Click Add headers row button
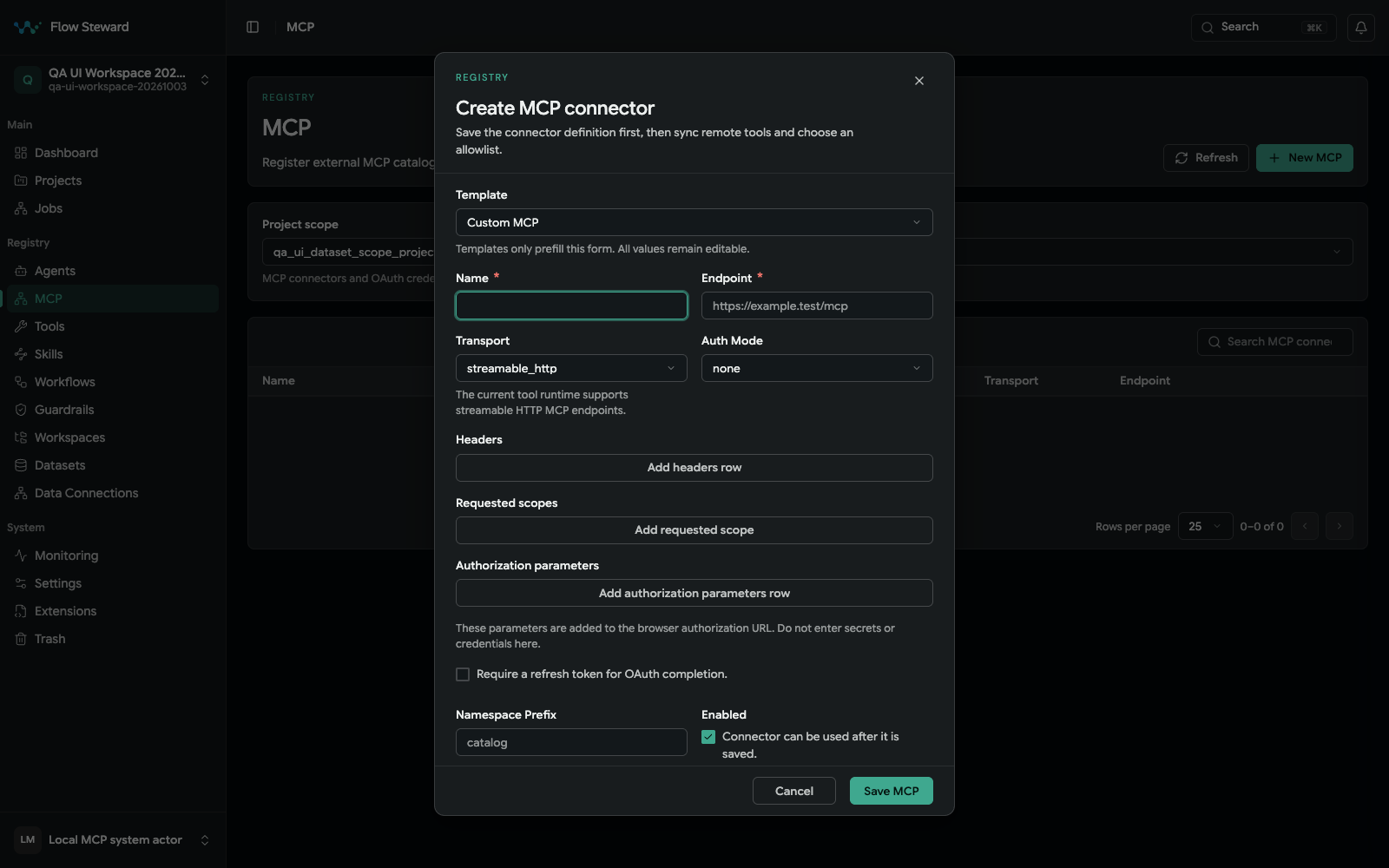The width and height of the screenshot is (1389, 868). (694, 468)
